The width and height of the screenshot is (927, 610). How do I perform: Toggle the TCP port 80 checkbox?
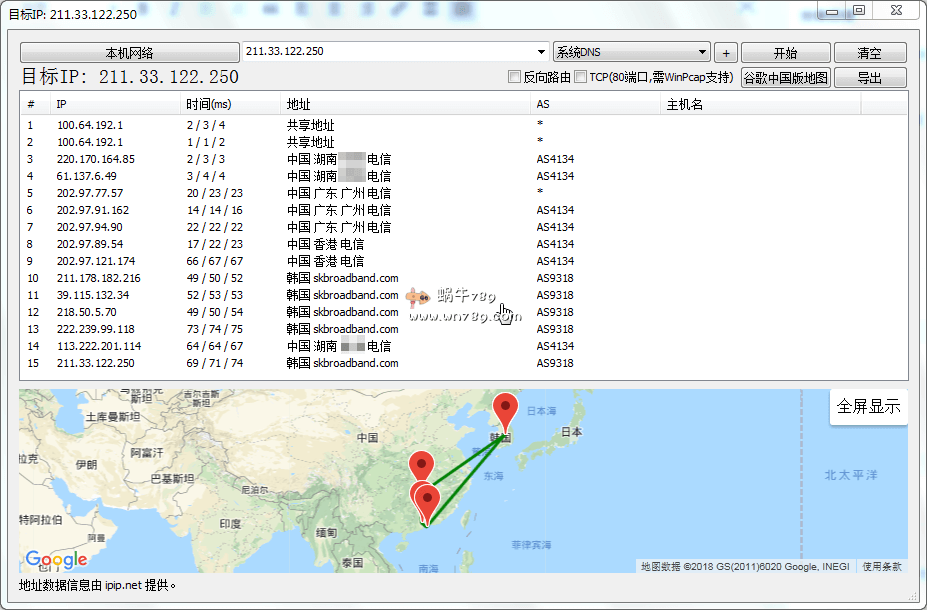click(x=581, y=77)
